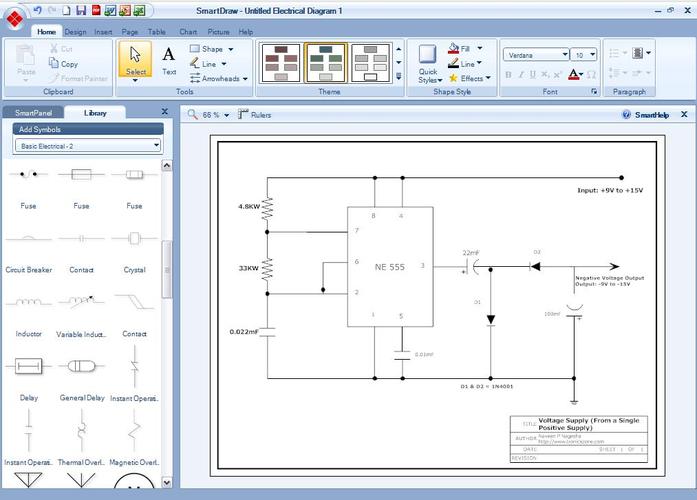Toggle bold text formatting
The height and width of the screenshot is (500, 697).
(508, 75)
